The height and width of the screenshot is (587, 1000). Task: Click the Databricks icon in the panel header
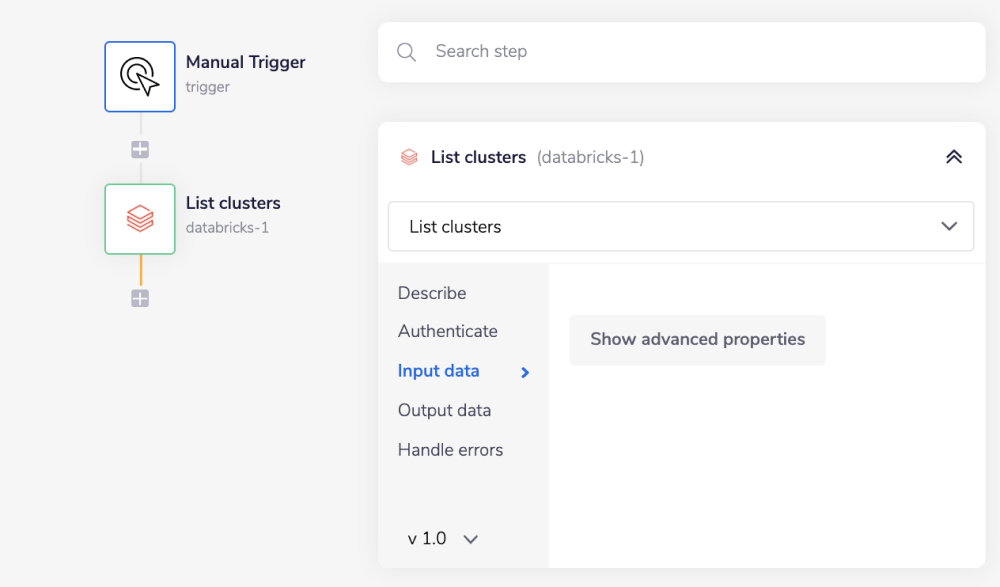(x=409, y=157)
